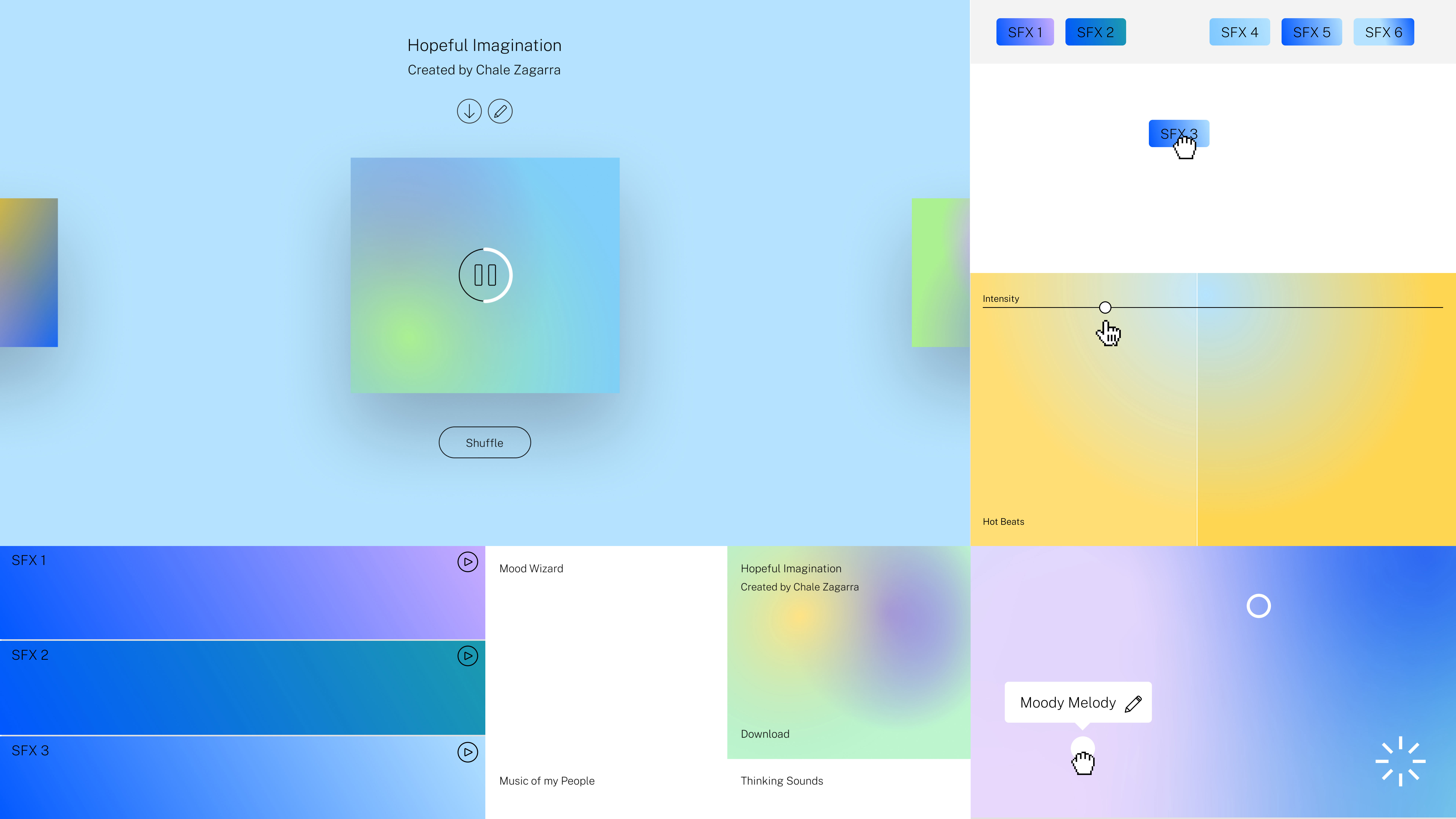The image size is (1456, 819).
Task: Click the previous track thumbnail in the main player
Action: [x=29, y=272]
